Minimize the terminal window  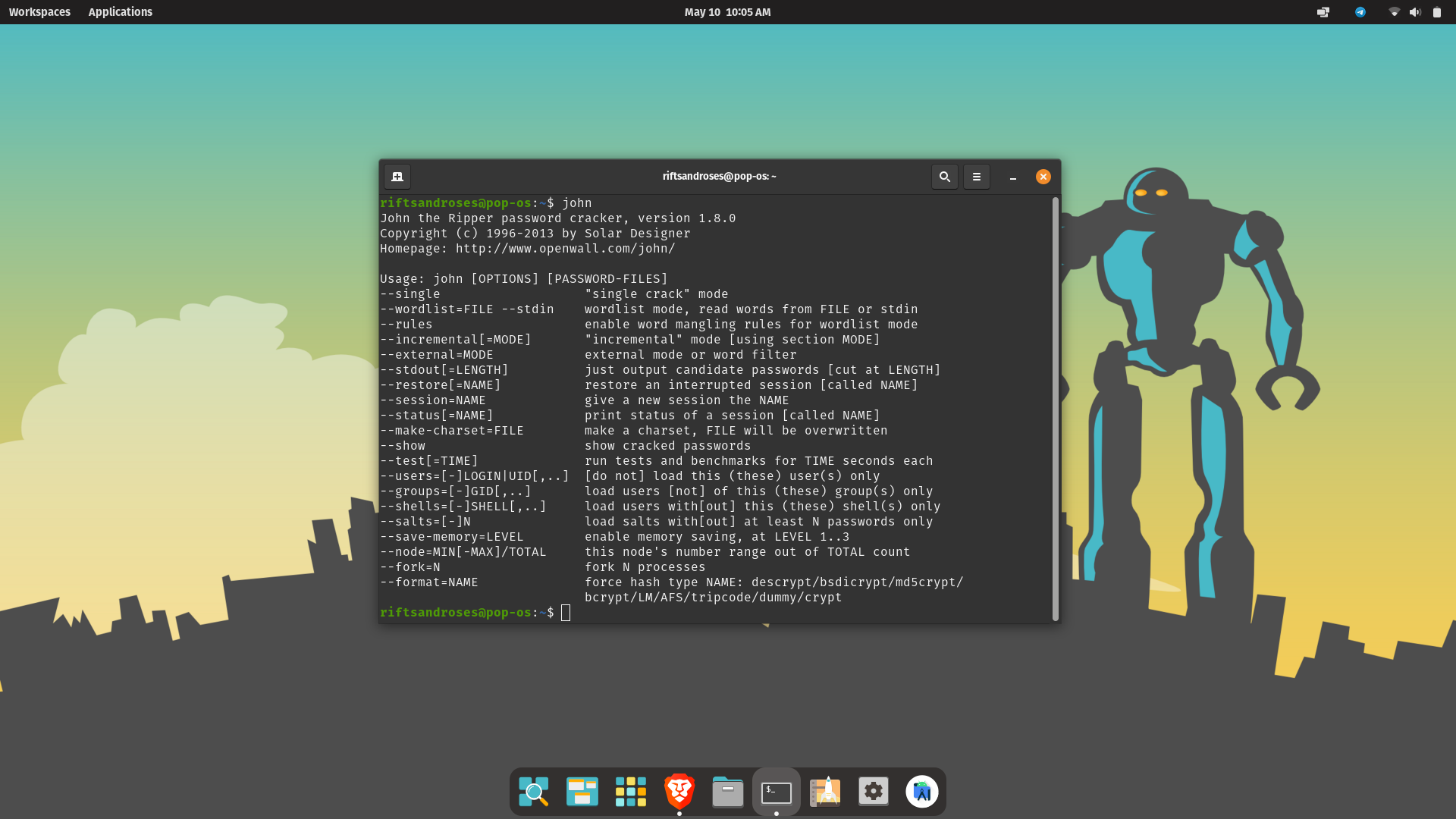[1012, 177]
